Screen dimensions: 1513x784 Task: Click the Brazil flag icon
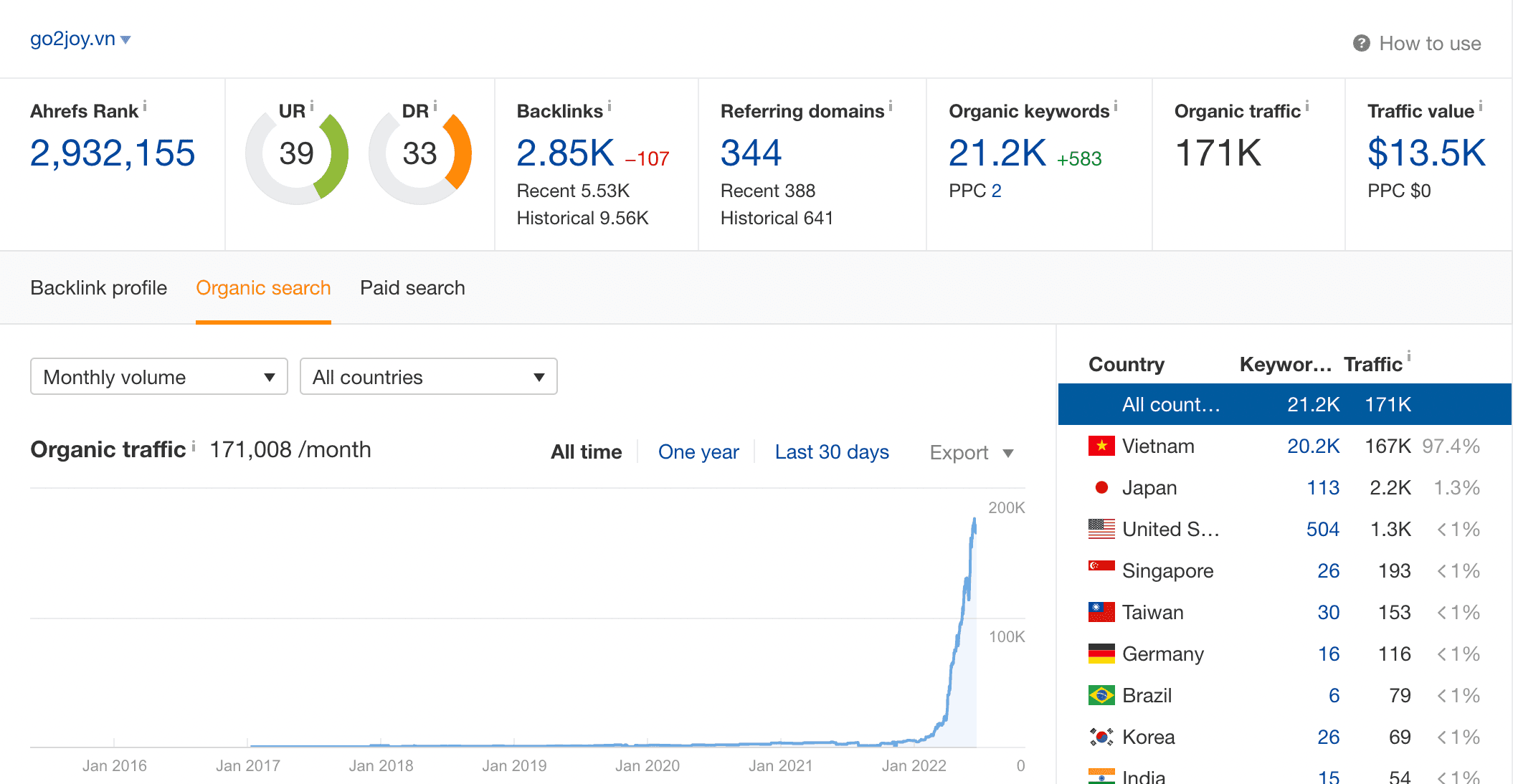tap(1101, 695)
